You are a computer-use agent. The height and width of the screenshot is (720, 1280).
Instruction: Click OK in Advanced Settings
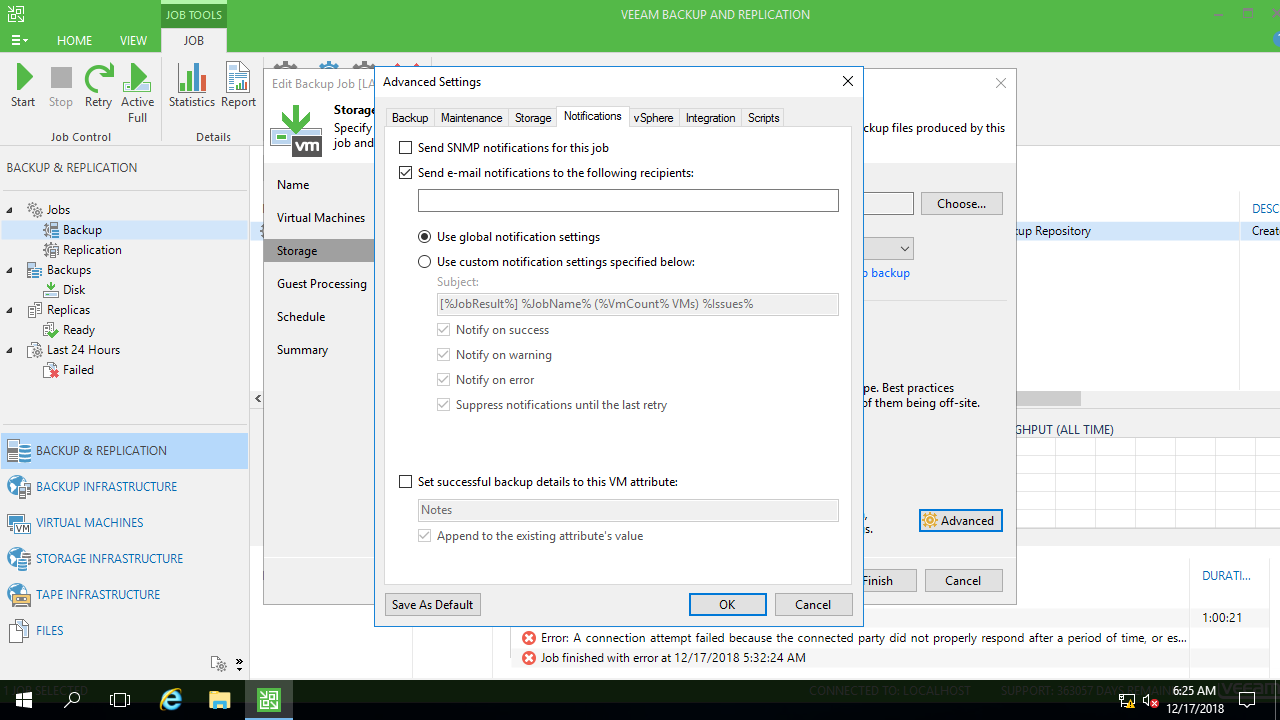pos(727,605)
